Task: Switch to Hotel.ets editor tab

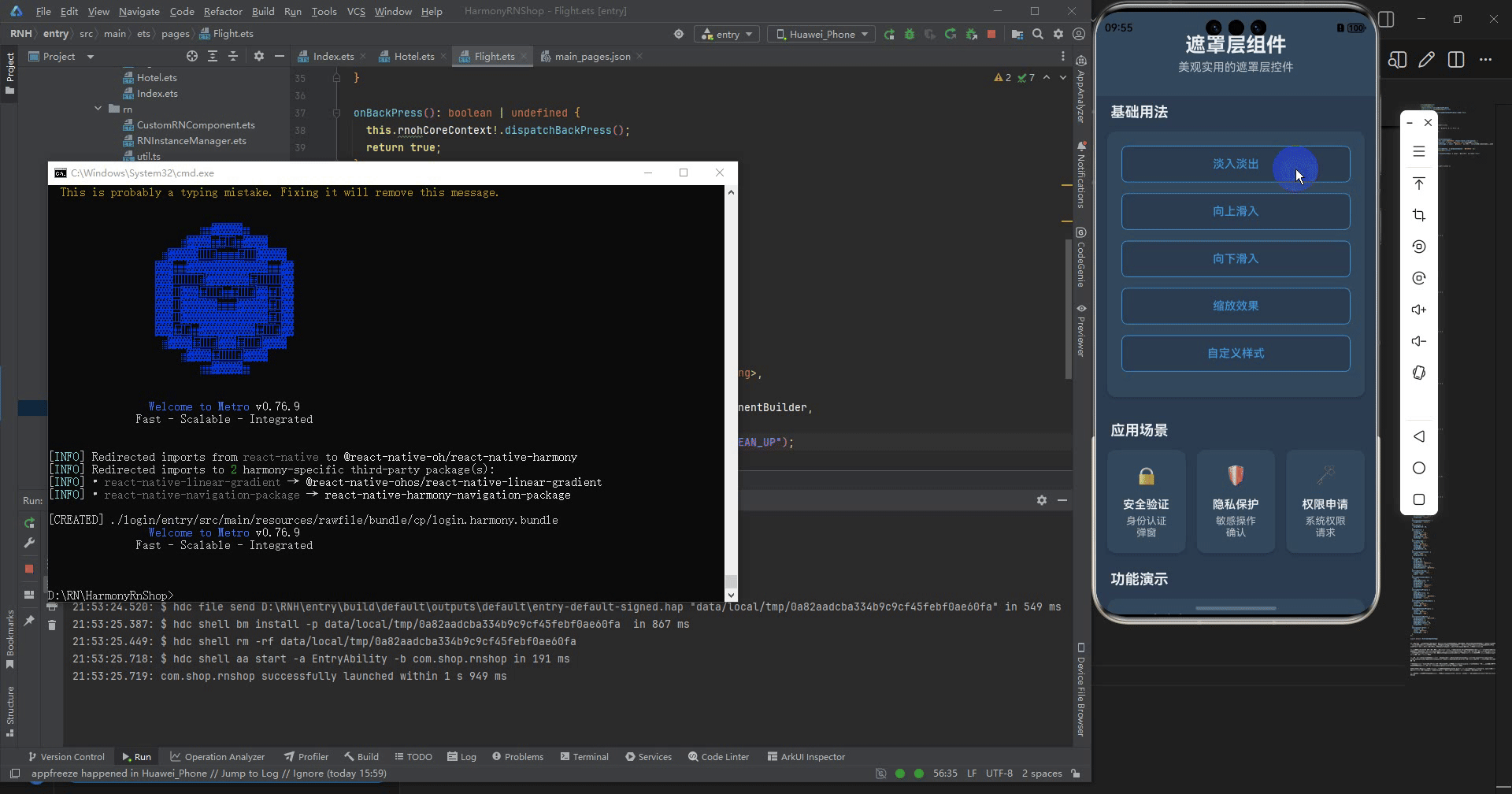Action: click(413, 56)
